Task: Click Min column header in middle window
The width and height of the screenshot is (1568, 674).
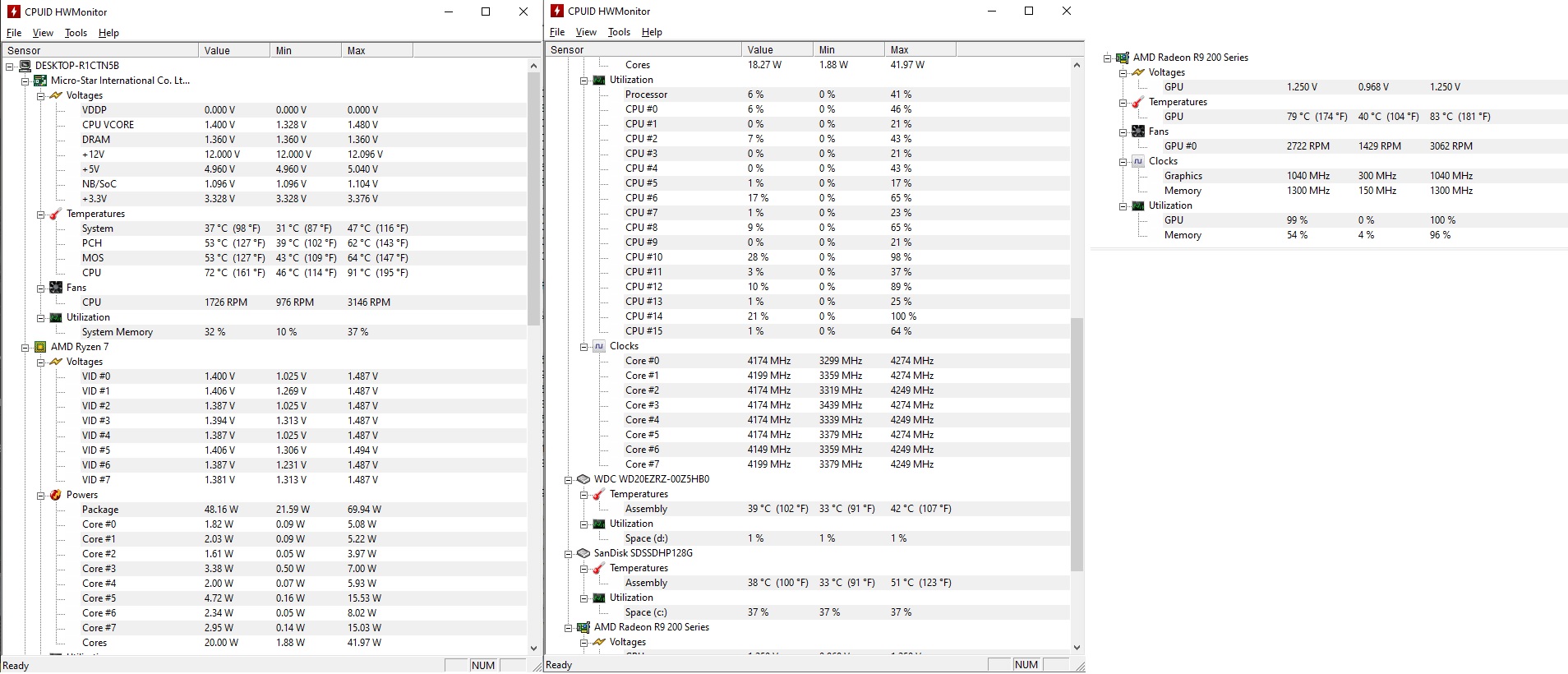Action: point(849,49)
